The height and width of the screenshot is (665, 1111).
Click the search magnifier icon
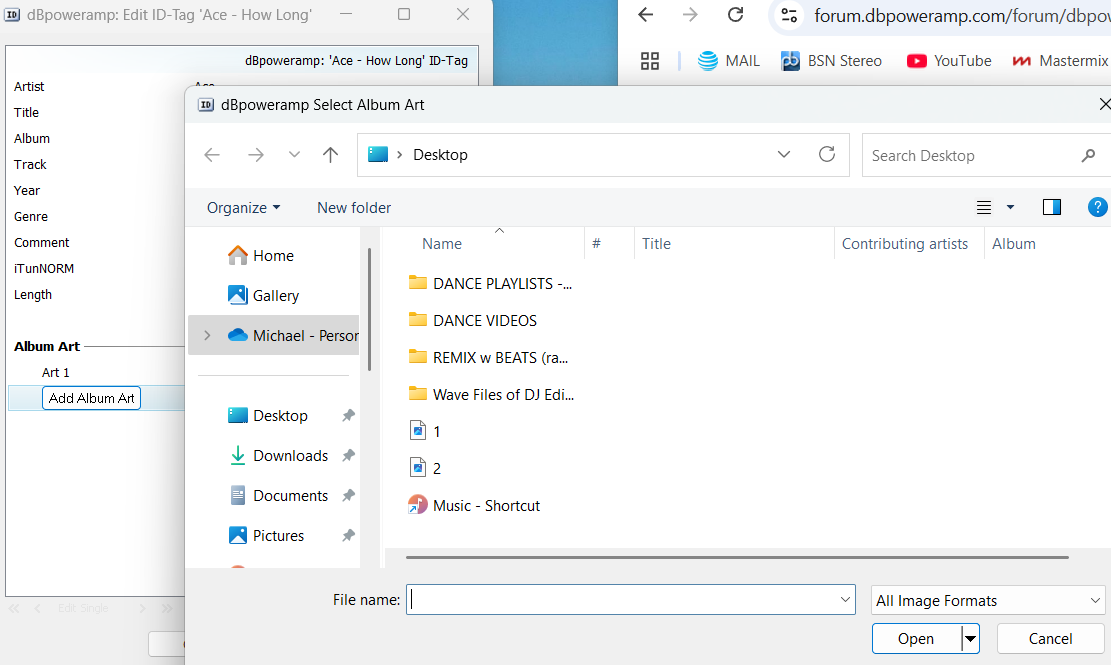[1088, 155]
